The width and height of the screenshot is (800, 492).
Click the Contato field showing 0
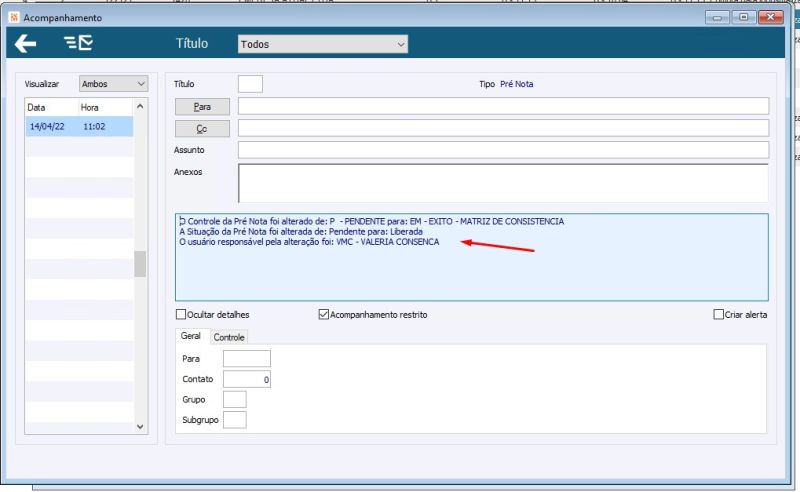(247, 379)
